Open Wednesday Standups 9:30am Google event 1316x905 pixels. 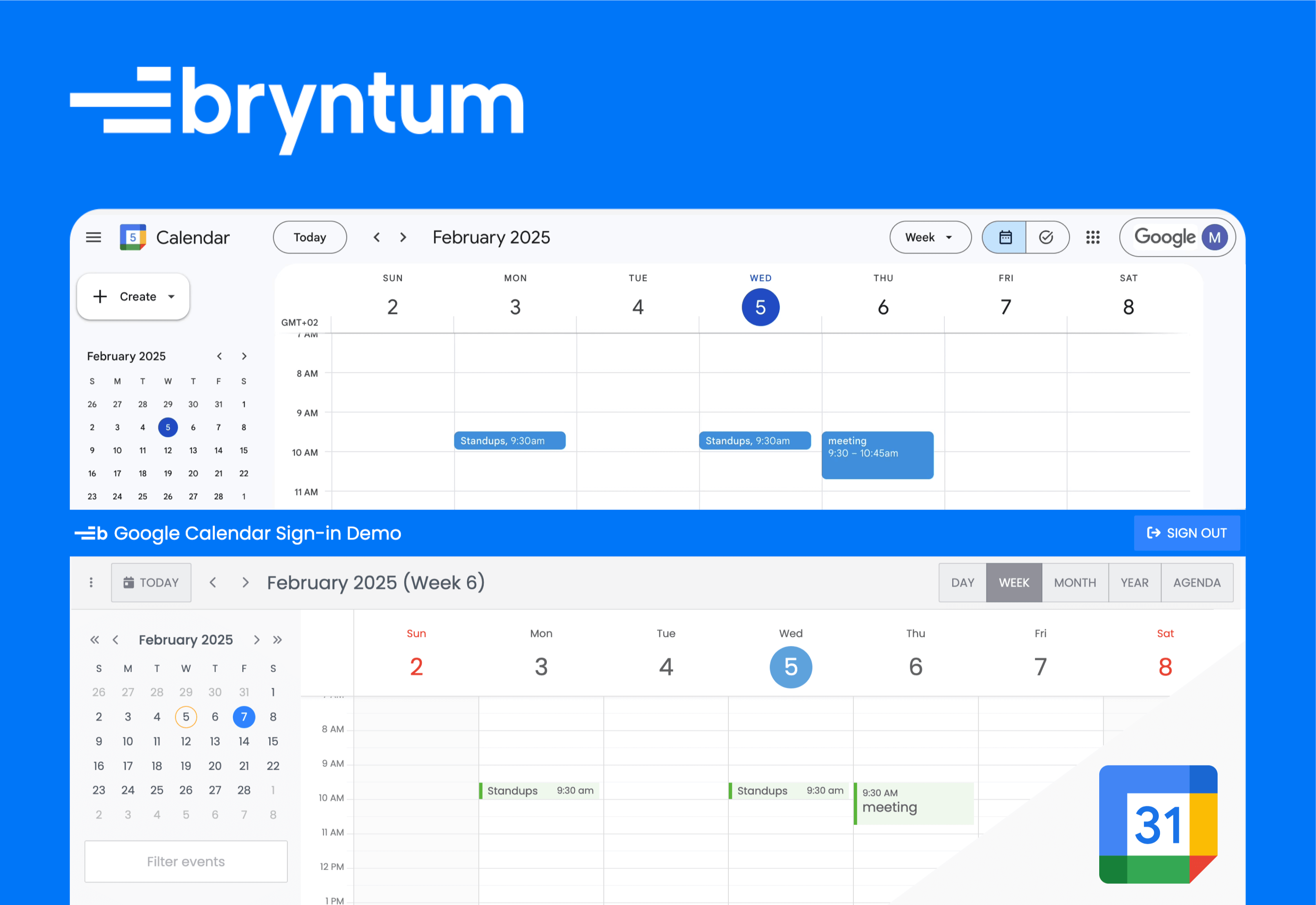tap(755, 441)
